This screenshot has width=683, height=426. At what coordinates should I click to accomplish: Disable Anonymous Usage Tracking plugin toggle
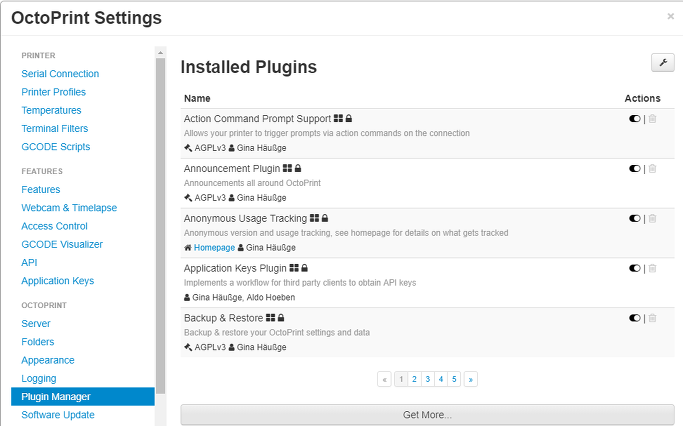point(635,218)
